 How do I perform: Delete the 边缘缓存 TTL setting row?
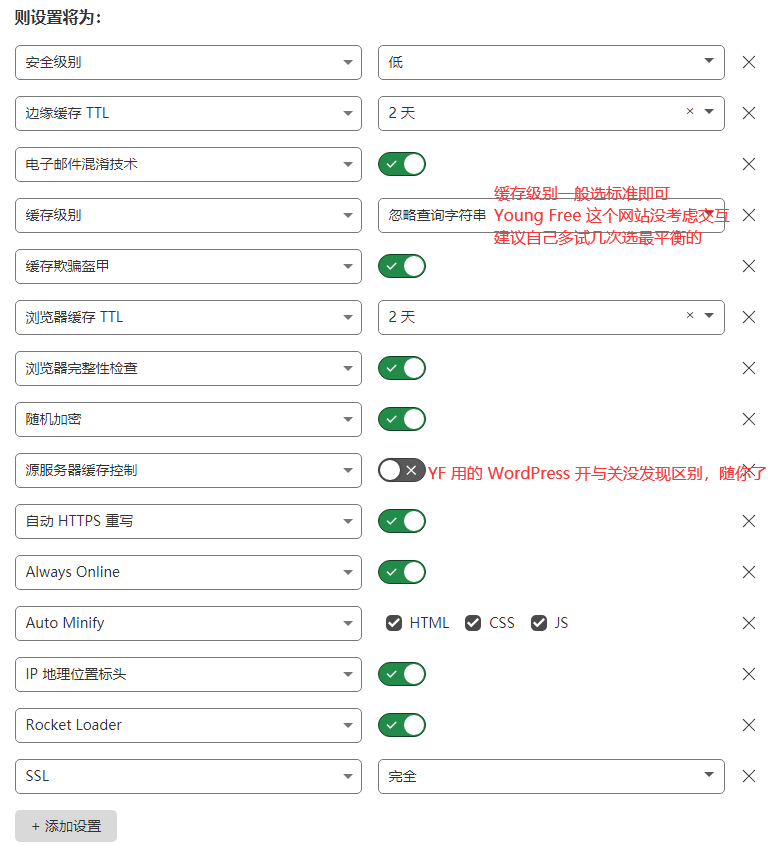click(748, 113)
